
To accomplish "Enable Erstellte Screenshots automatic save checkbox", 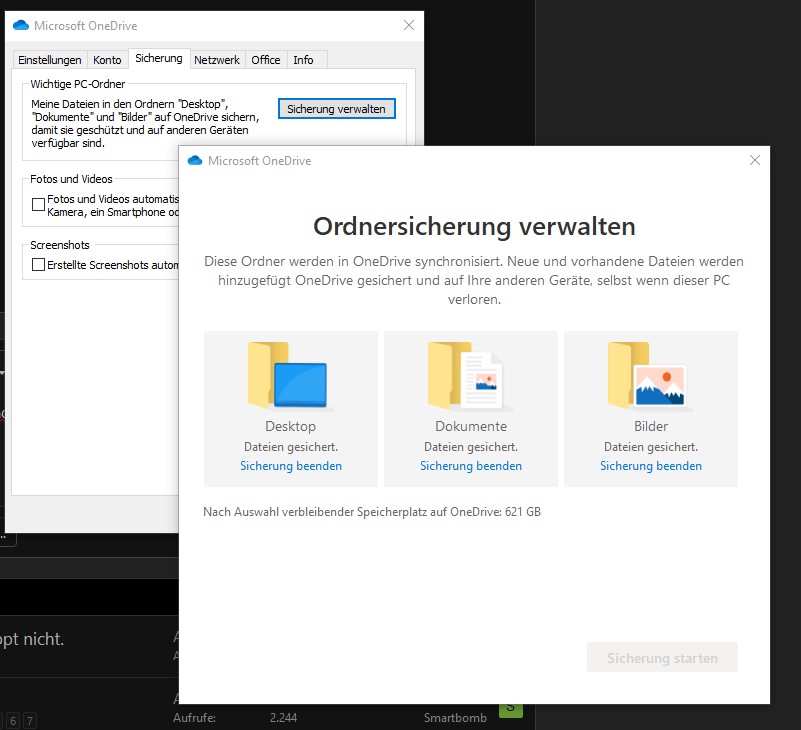I will point(38,265).
